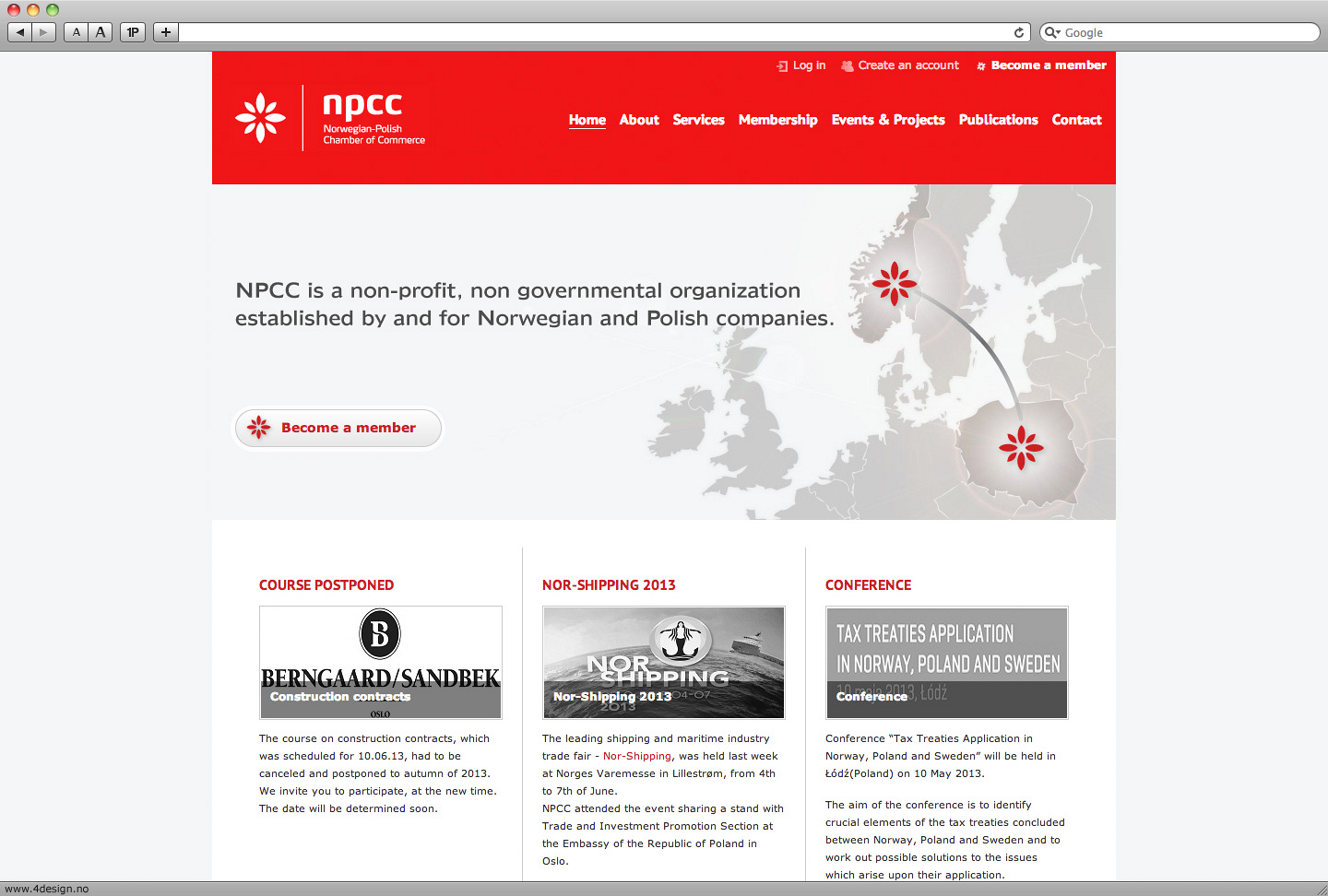Open the Publications menu item
Image resolution: width=1328 pixels, height=896 pixels.
998,120
